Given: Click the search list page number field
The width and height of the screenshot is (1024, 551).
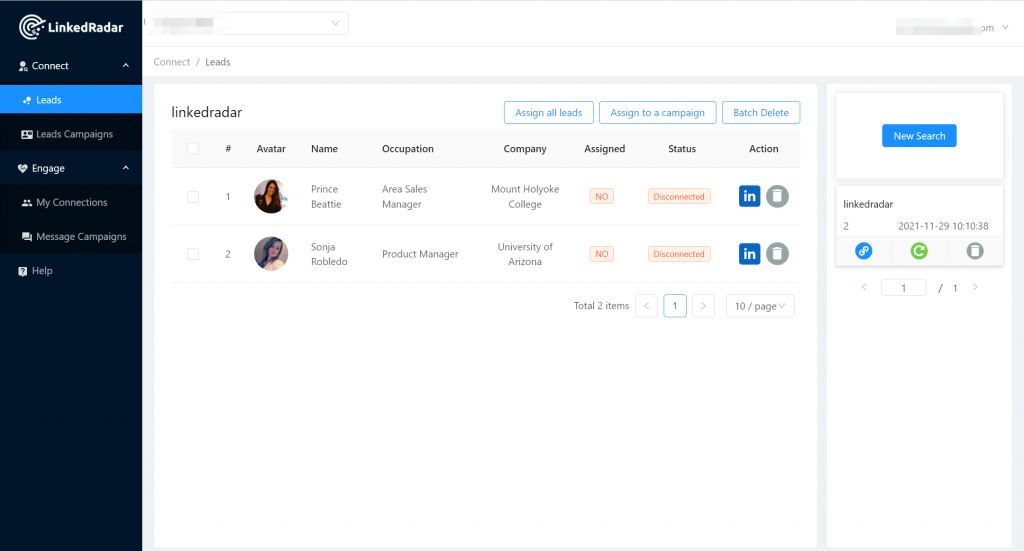Looking at the screenshot, I should [903, 288].
